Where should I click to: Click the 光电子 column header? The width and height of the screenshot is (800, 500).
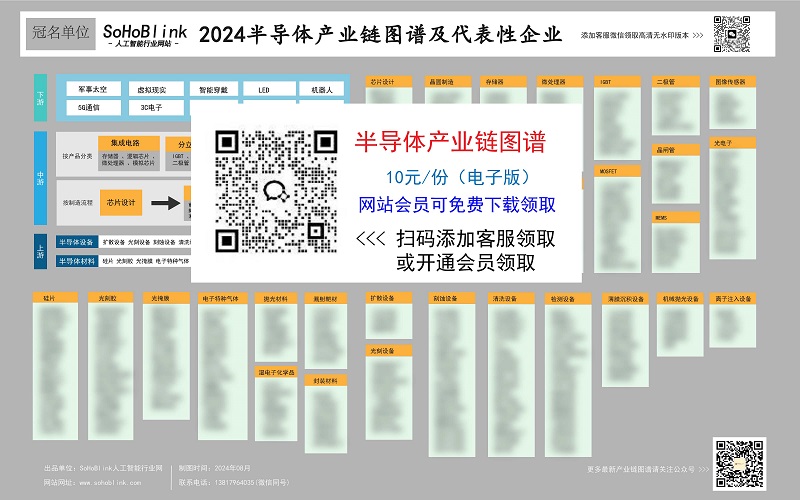coord(732,143)
